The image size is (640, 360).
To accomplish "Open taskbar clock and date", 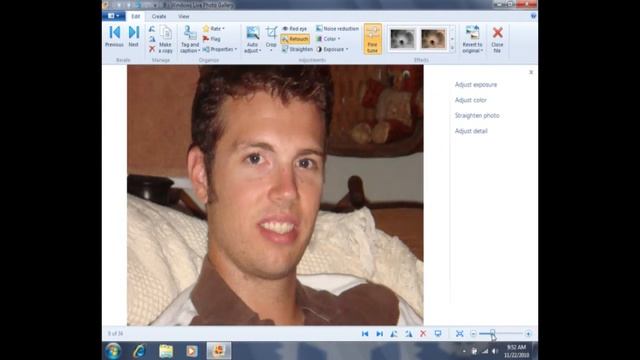I will point(516,351).
